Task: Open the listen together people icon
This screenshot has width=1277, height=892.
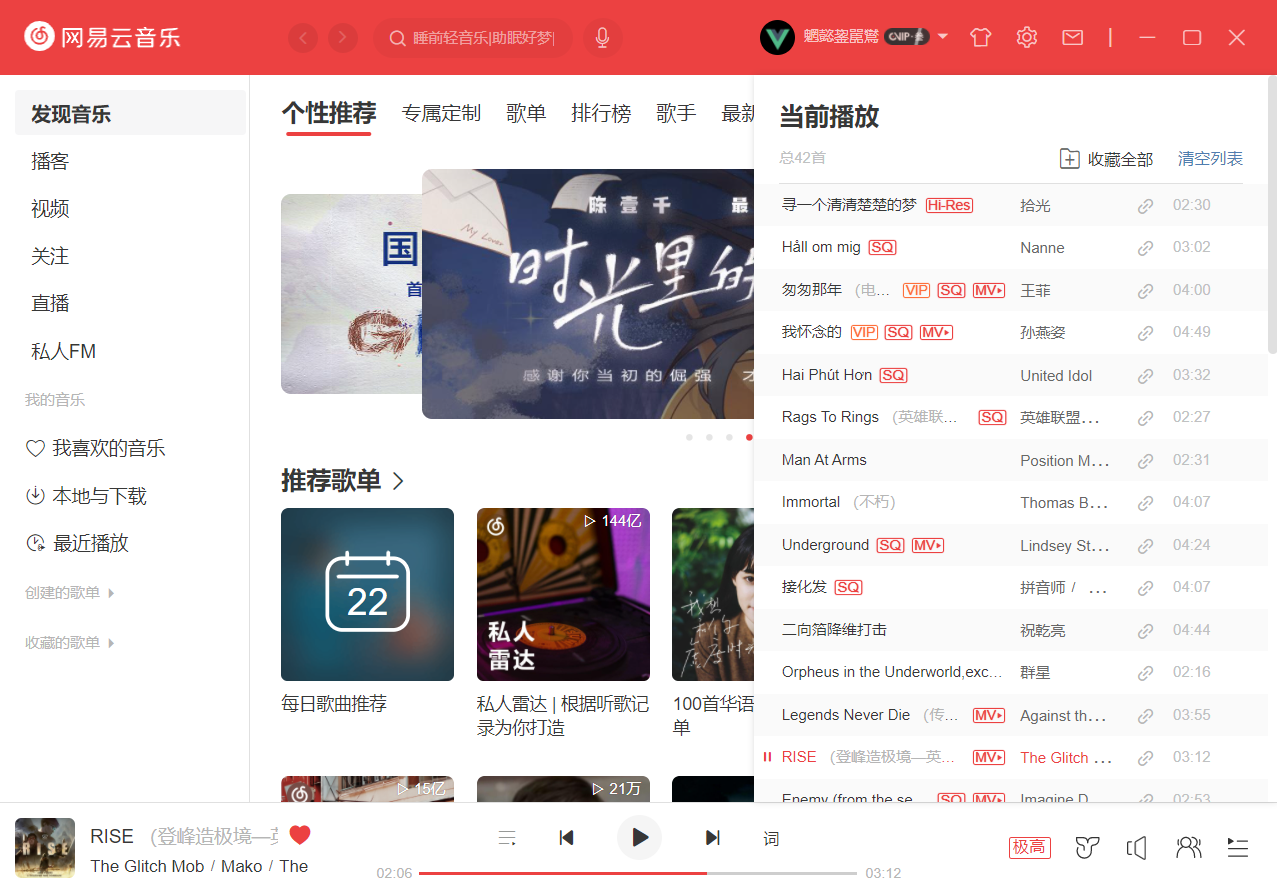Action: click(x=1188, y=848)
